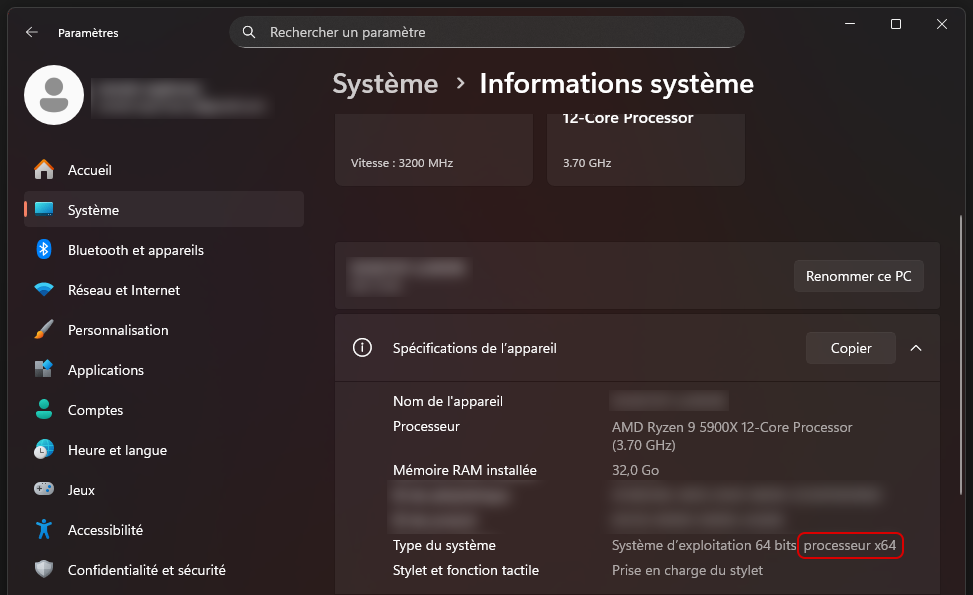The width and height of the screenshot is (973, 595).
Task: Collapse the Spécifications de l'appareil section
Action: coord(916,347)
